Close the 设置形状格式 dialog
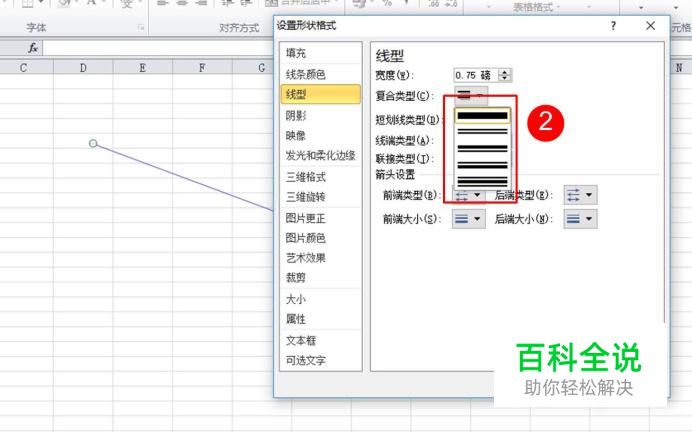 point(650,26)
